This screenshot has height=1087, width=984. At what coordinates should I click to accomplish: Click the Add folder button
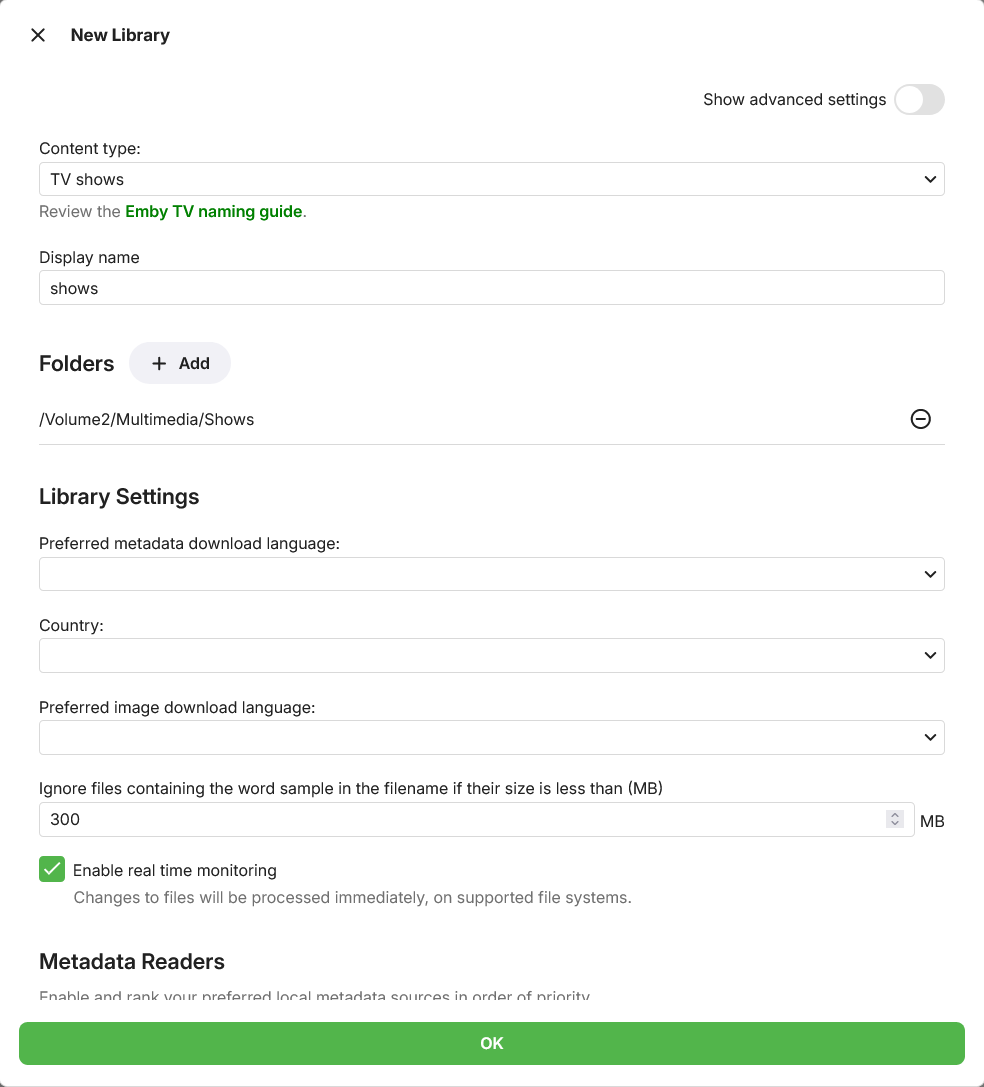[x=180, y=363]
